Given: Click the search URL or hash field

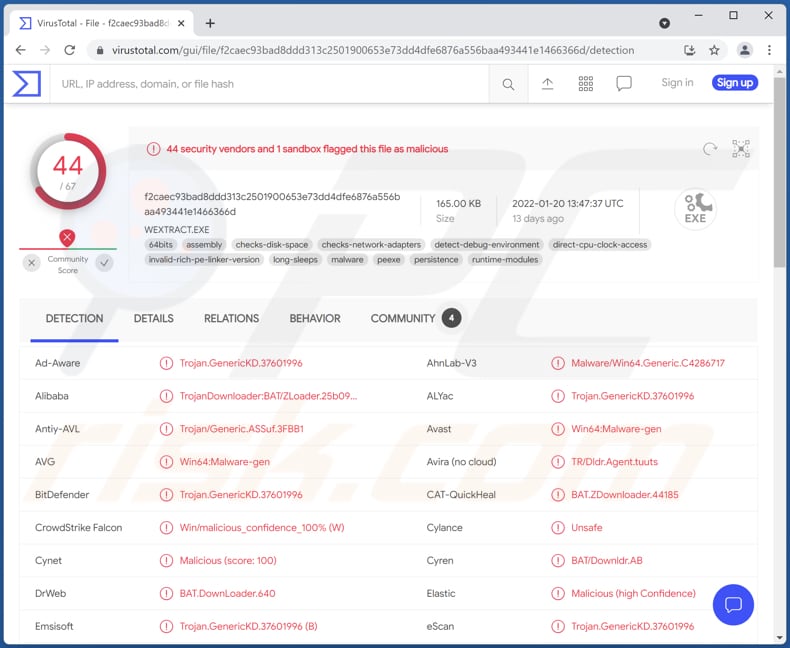Looking at the screenshot, I should 269,84.
